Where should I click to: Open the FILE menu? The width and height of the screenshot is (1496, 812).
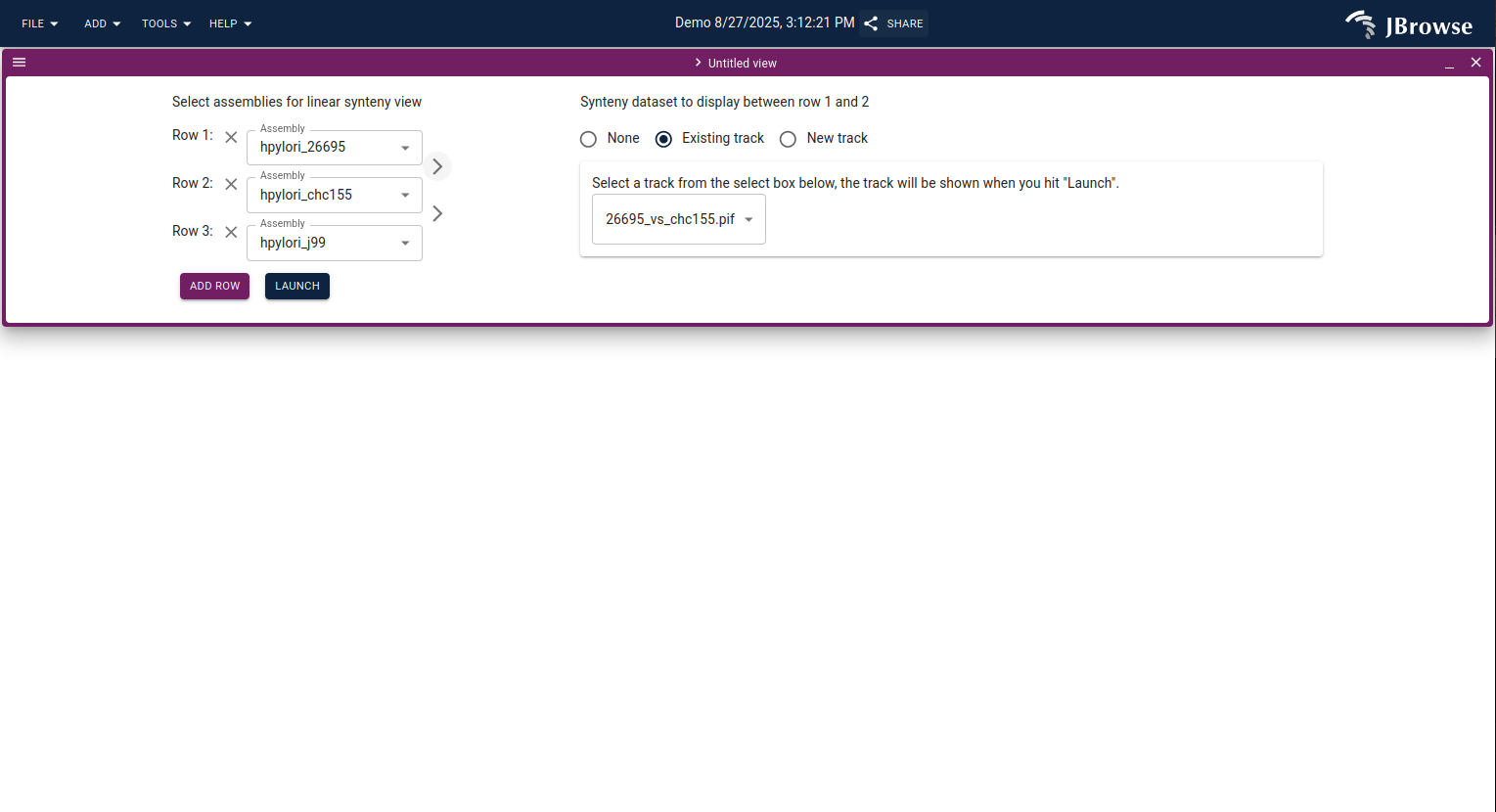tap(40, 23)
